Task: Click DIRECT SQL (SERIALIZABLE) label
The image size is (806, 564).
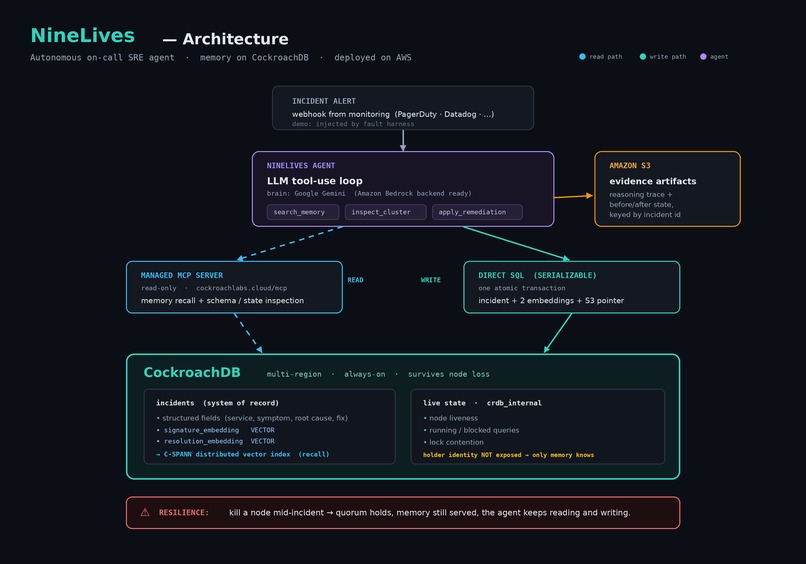Action: pos(537,276)
